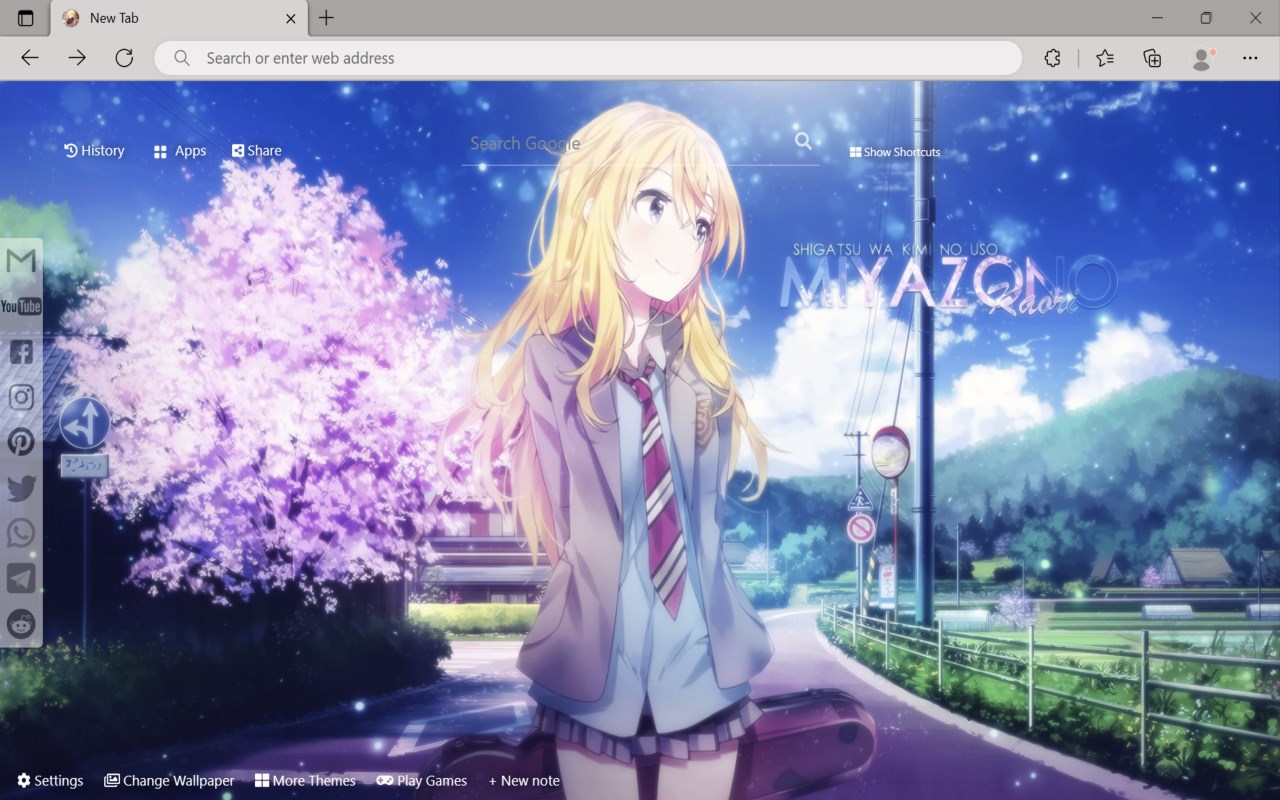1280x800 pixels.
Task: Minimize the browser window
Action: tap(1157, 18)
